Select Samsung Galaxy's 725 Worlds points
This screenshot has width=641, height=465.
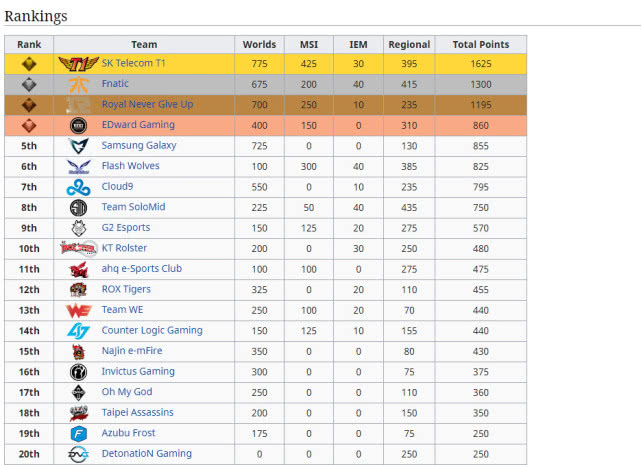(259, 146)
